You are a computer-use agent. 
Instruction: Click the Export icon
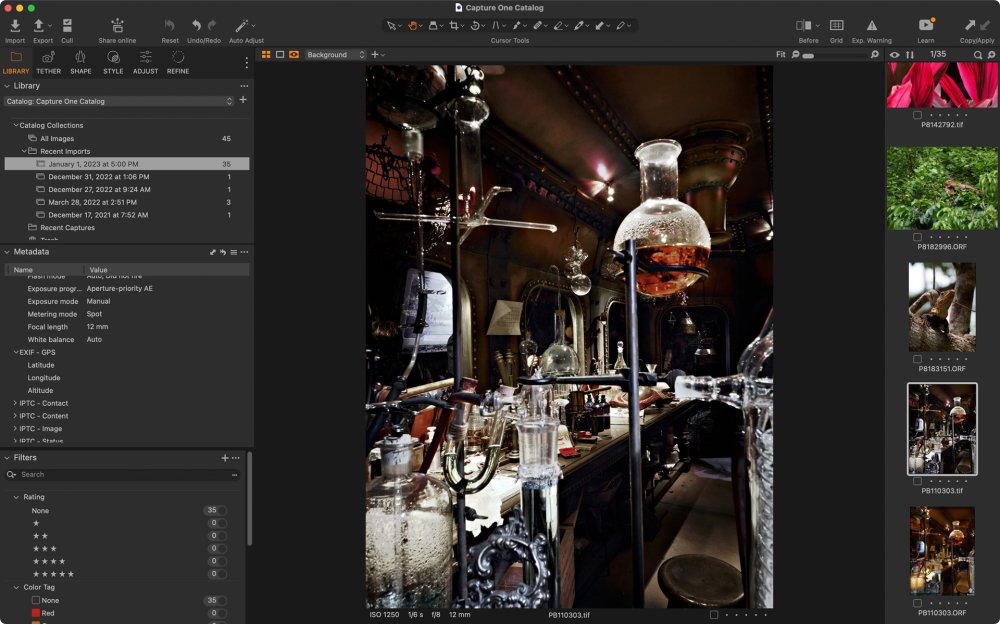pos(40,25)
